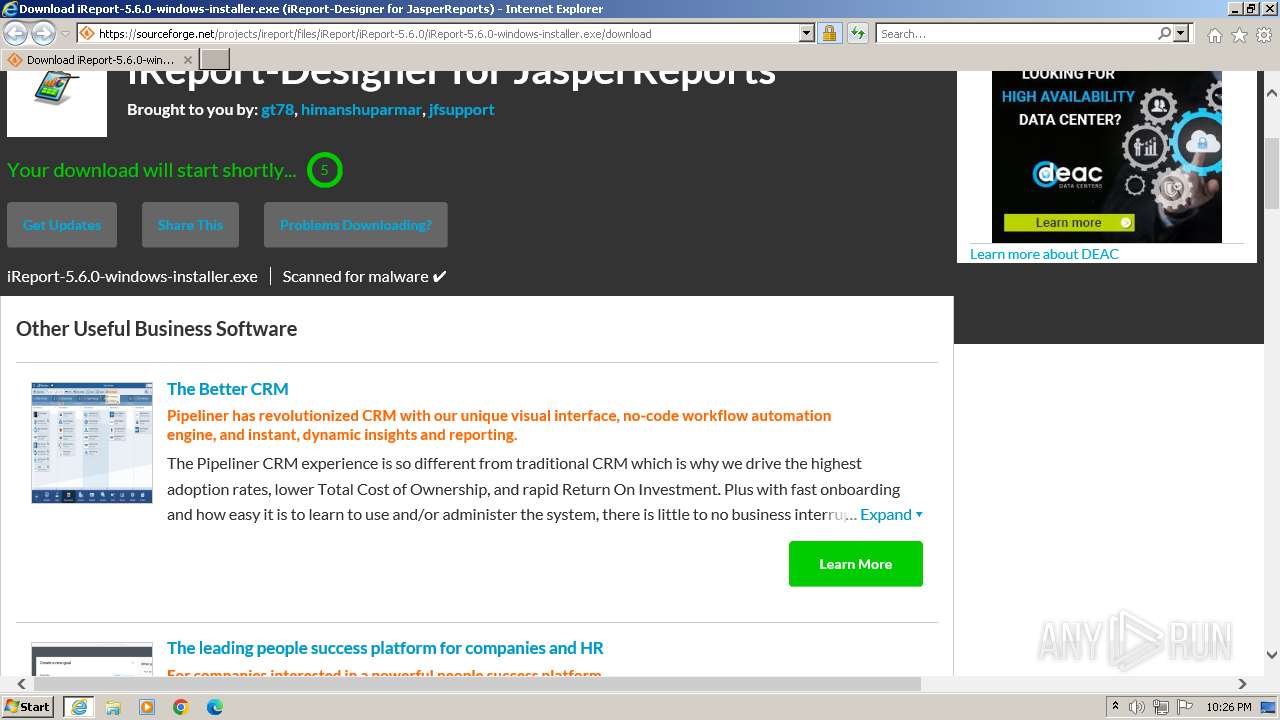The width and height of the screenshot is (1280, 720).
Task: Expand the Pipeliner CRM description
Action: pyautogui.click(x=891, y=514)
